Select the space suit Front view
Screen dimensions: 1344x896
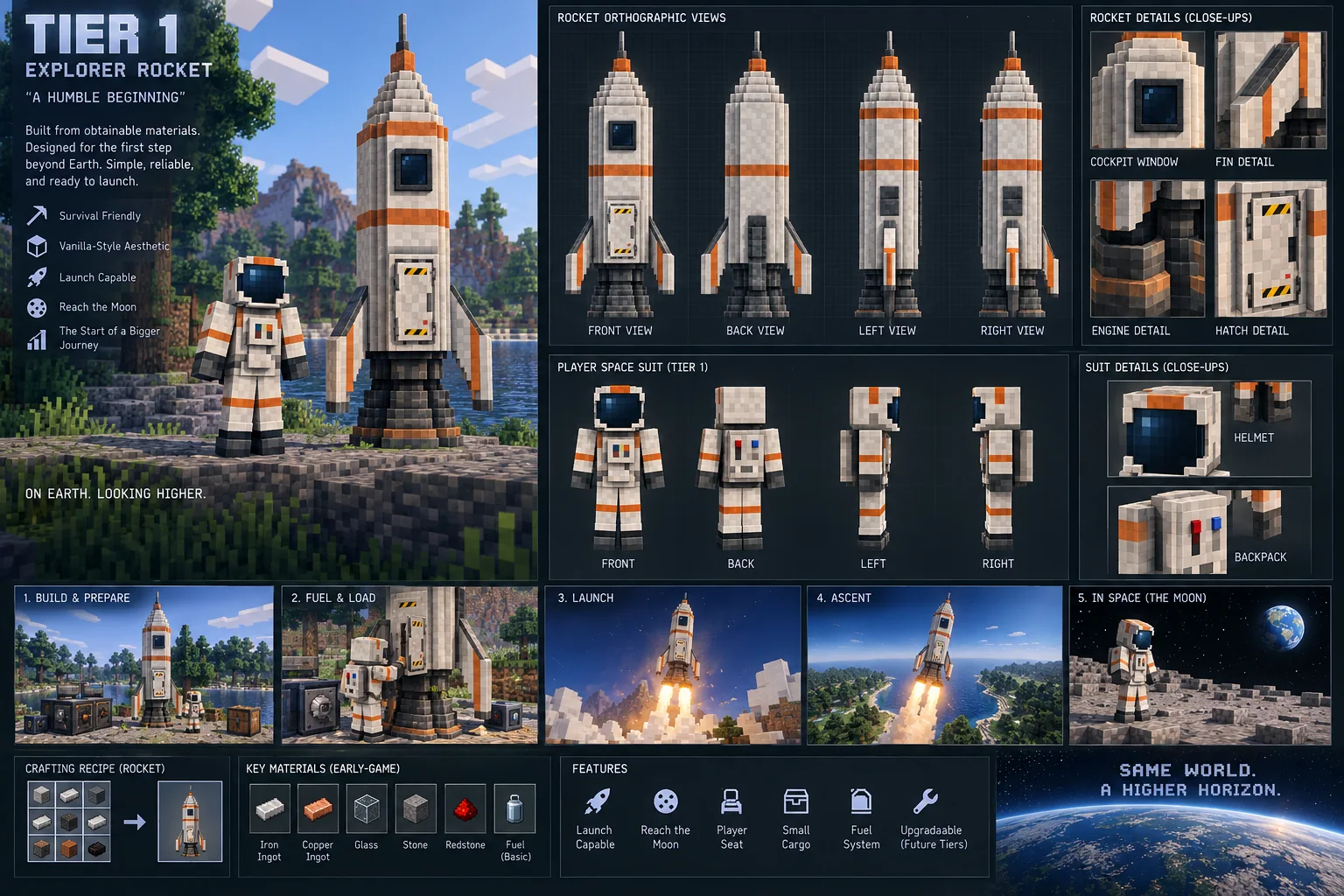[619, 468]
